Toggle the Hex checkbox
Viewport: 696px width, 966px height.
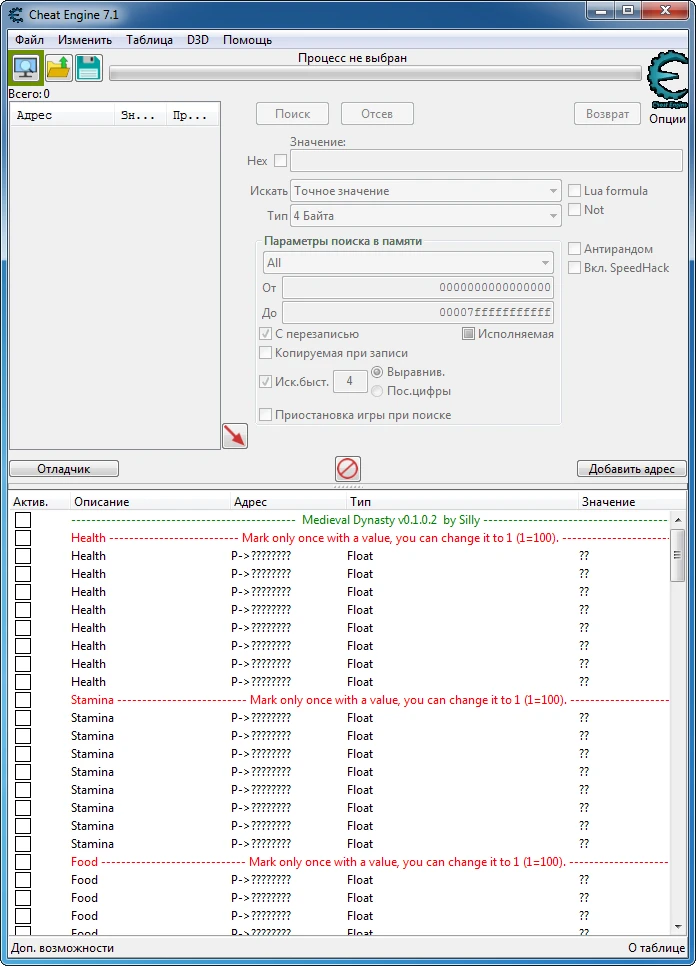(280, 160)
